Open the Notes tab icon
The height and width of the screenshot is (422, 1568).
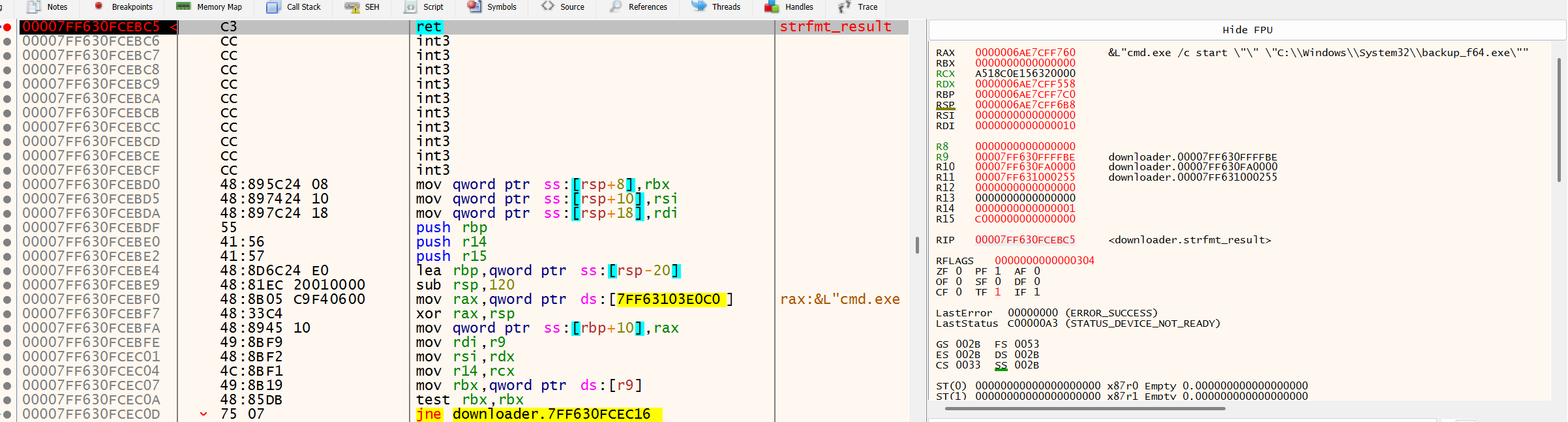click(x=33, y=7)
